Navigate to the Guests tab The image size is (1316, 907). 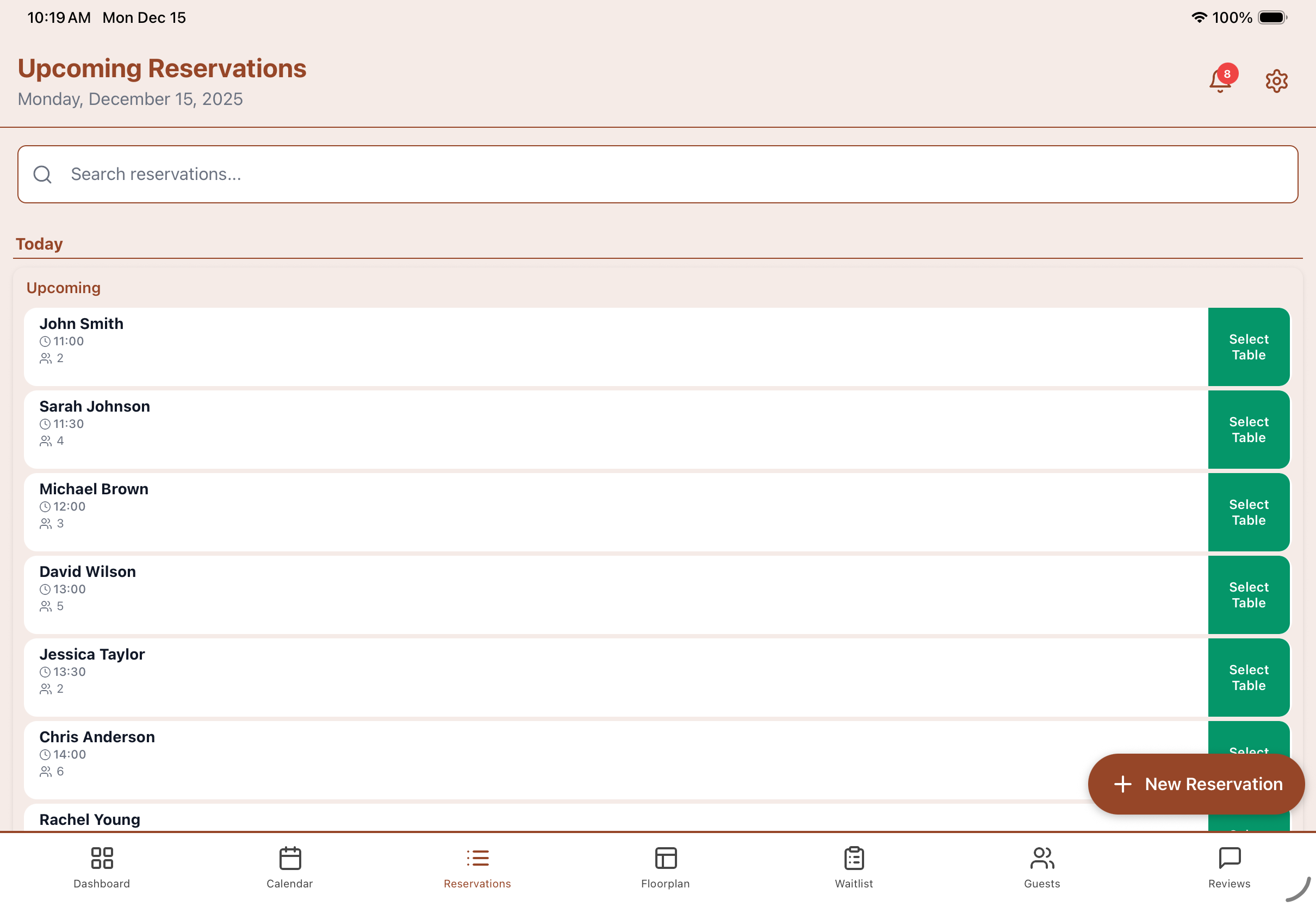tap(1041, 867)
